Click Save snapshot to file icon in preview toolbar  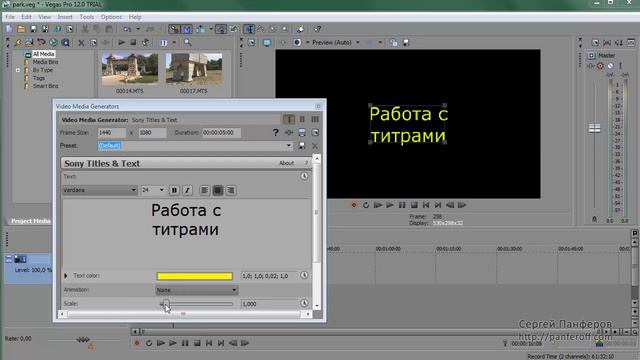pyautogui.click(x=406, y=42)
